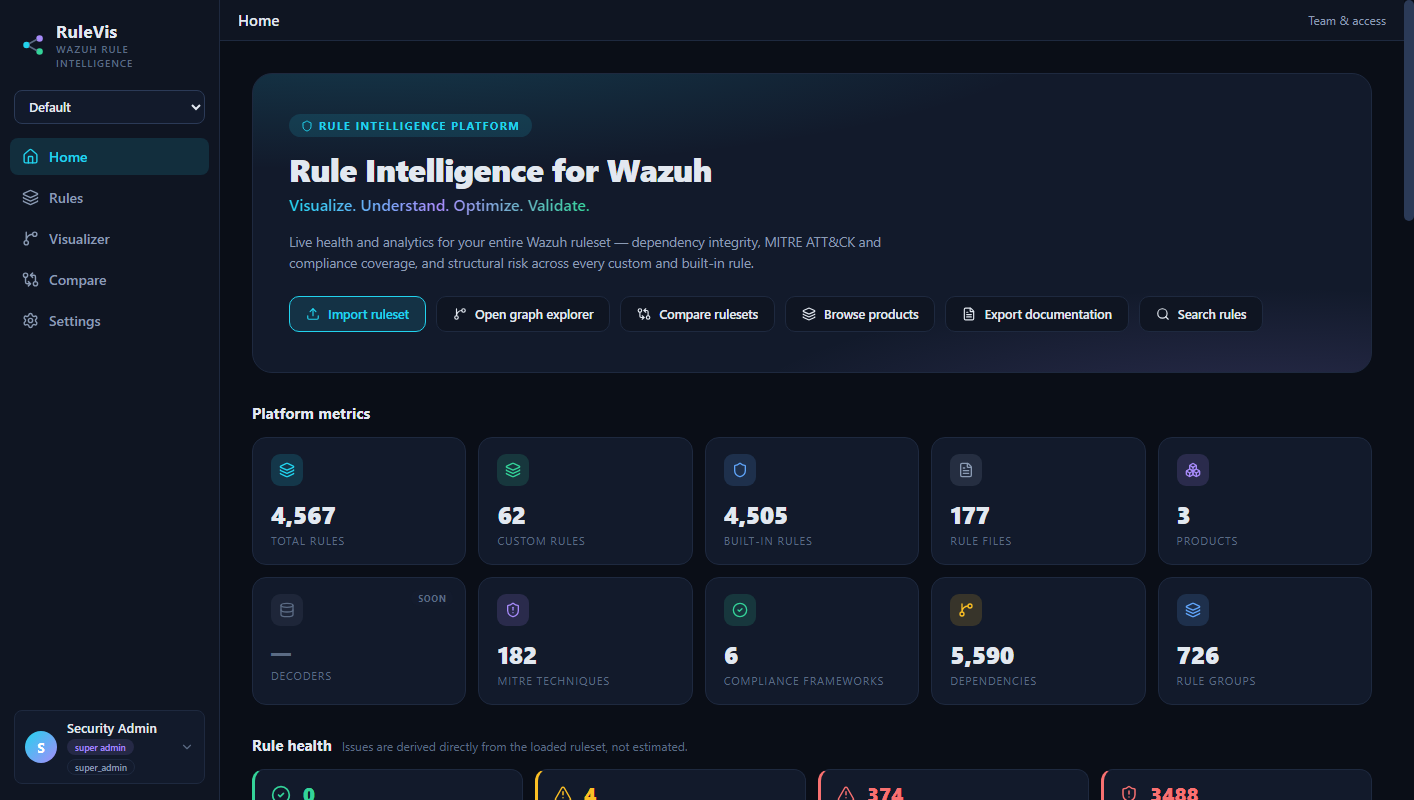Click Open graph explorer button
This screenshot has height=800, width=1414.
tap(523, 314)
